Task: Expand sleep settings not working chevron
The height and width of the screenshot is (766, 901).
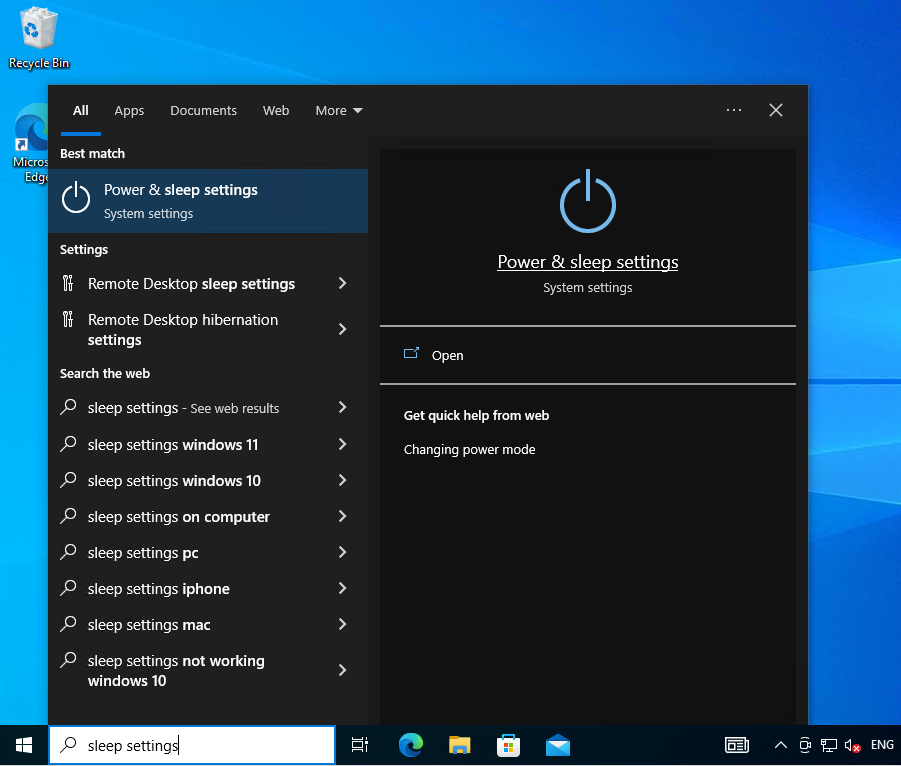Action: tap(342, 669)
